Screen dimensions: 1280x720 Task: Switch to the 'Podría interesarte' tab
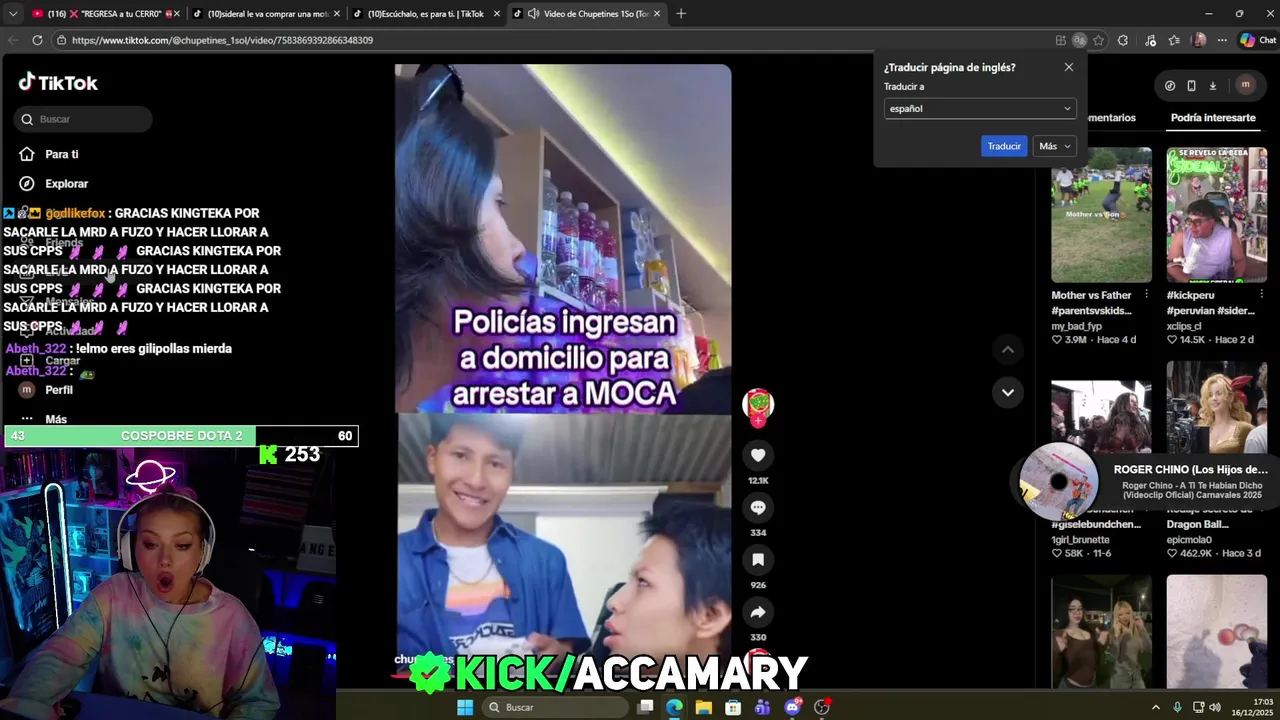pyautogui.click(x=1213, y=118)
